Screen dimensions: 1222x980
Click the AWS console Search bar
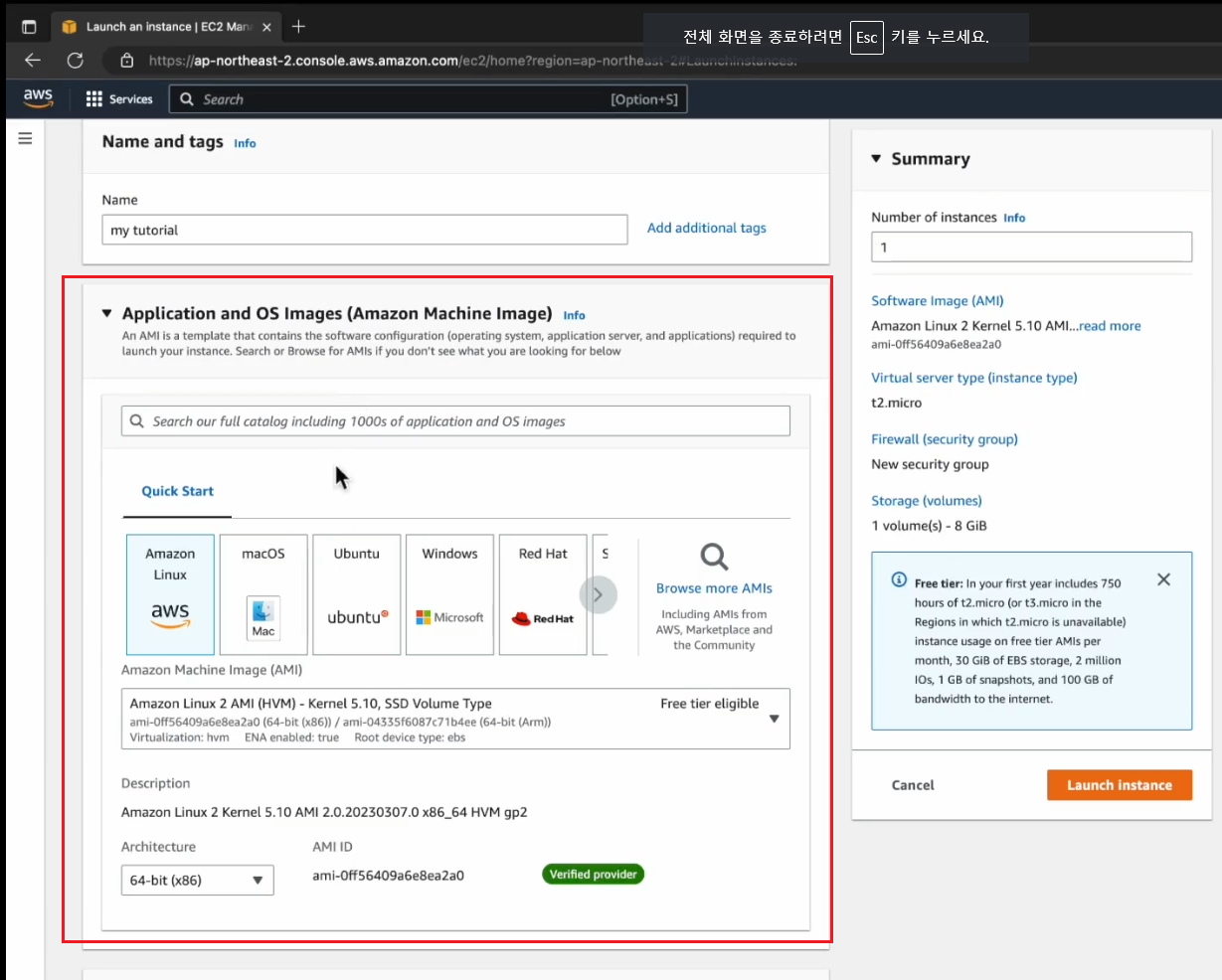pos(429,99)
